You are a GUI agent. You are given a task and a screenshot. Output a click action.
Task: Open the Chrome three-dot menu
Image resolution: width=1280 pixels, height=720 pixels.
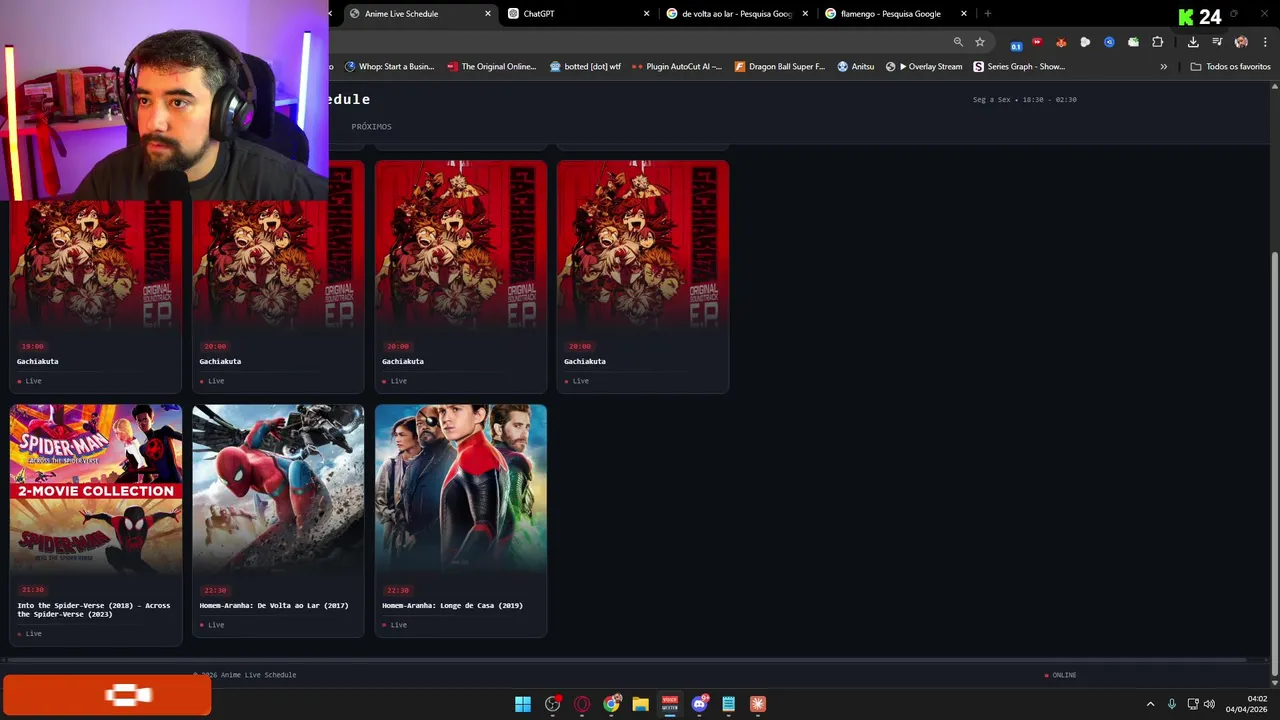[x=1265, y=42]
